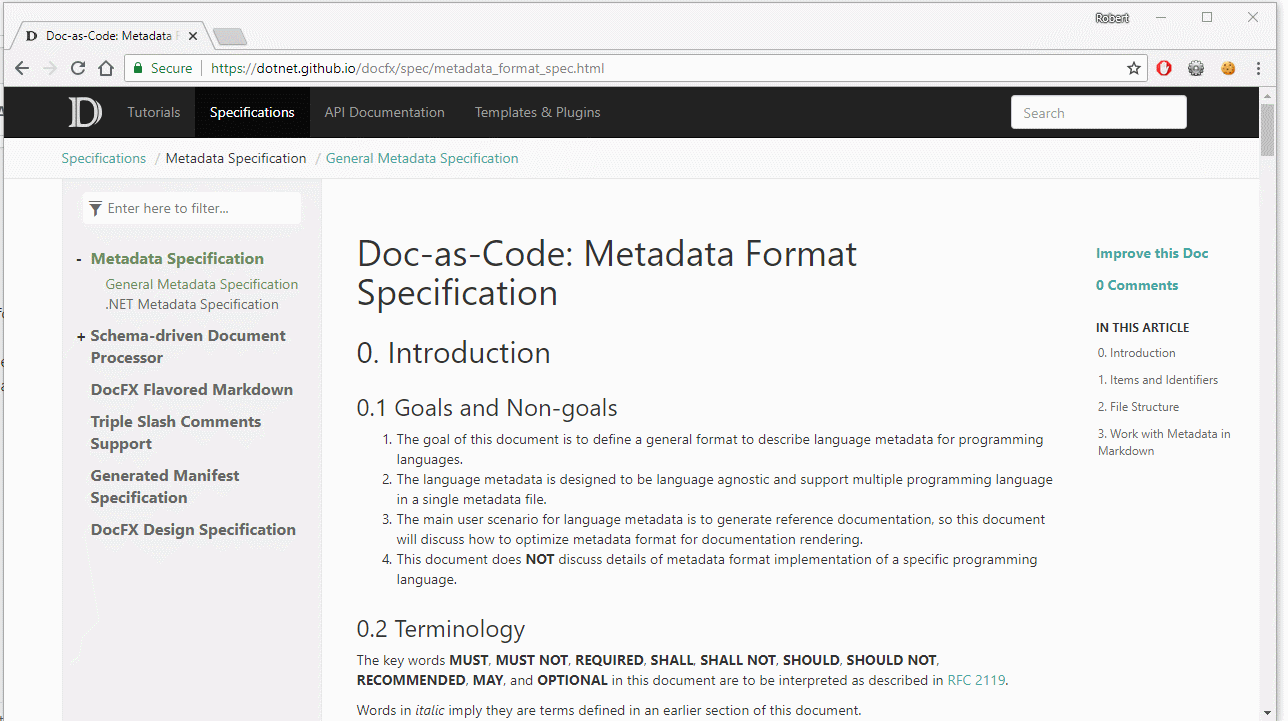The height and width of the screenshot is (721, 1288).
Task: Click inside the Search box
Action: pos(1098,112)
